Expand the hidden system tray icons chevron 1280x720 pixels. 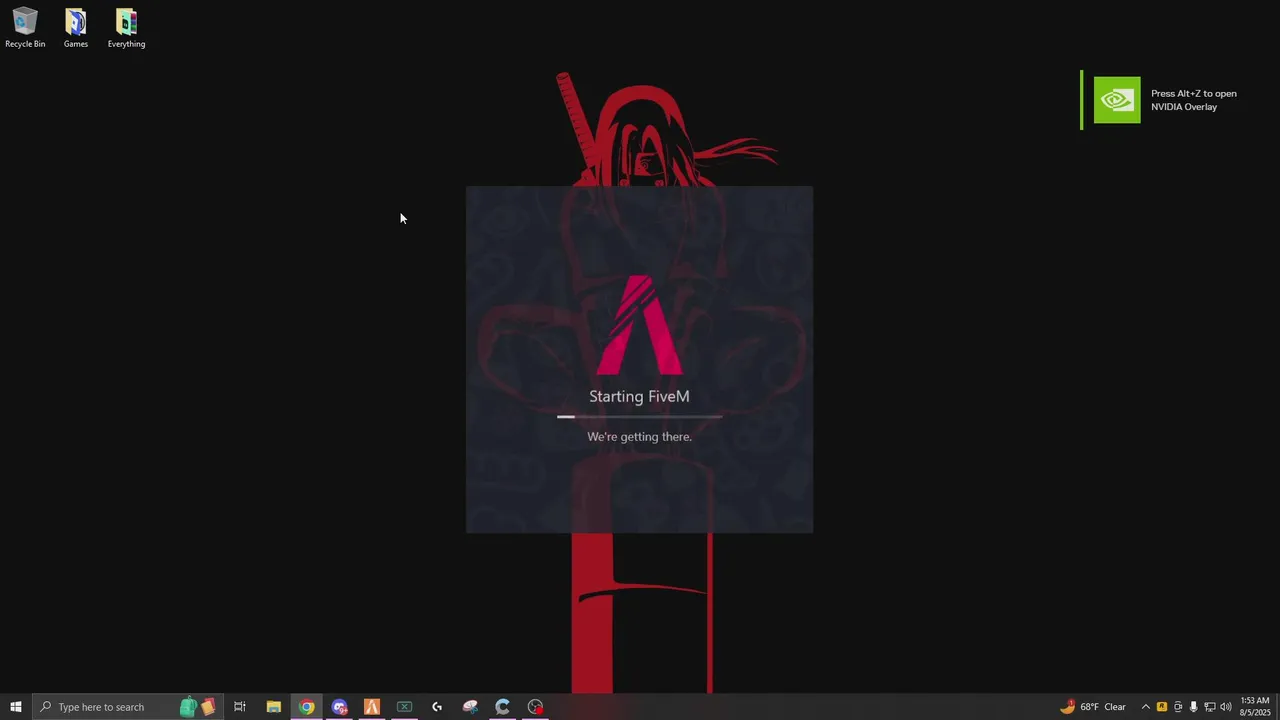1145,707
